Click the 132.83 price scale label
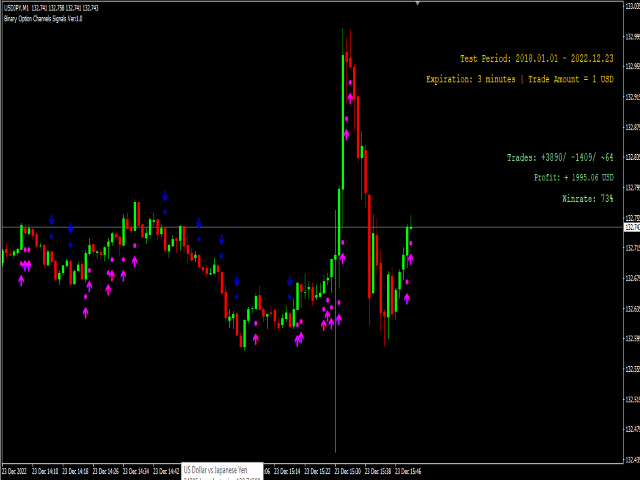The width and height of the screenshot is (640, 480). 633,157
